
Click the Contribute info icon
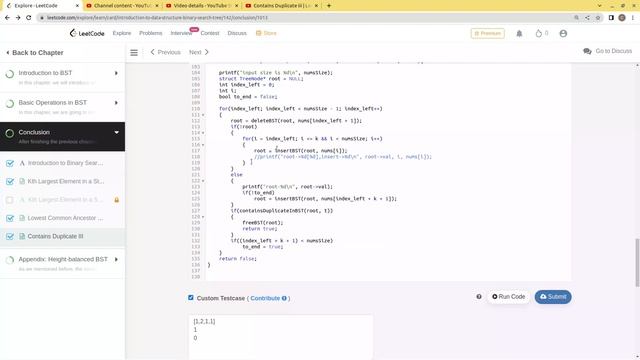point(284,298)
